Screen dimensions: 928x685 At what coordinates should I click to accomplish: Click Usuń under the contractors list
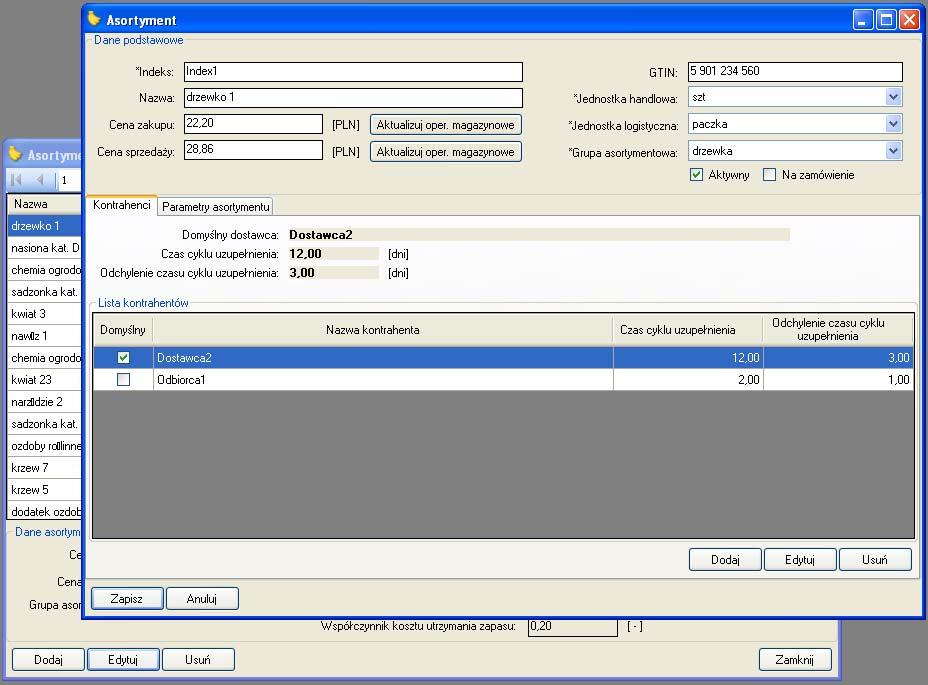coord(875,559)
